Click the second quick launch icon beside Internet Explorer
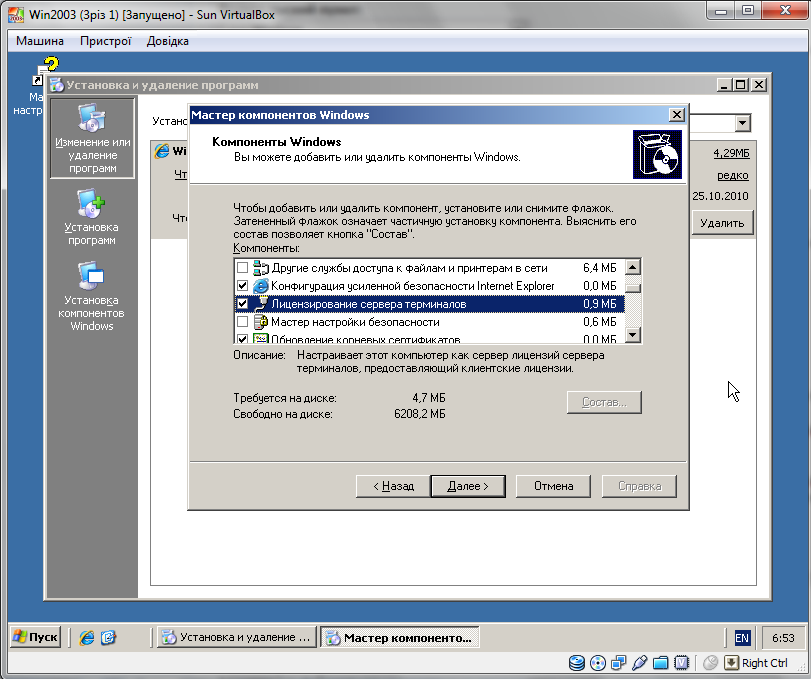The height and width of the screenshot is (679, 811). (x=108, y=638)
